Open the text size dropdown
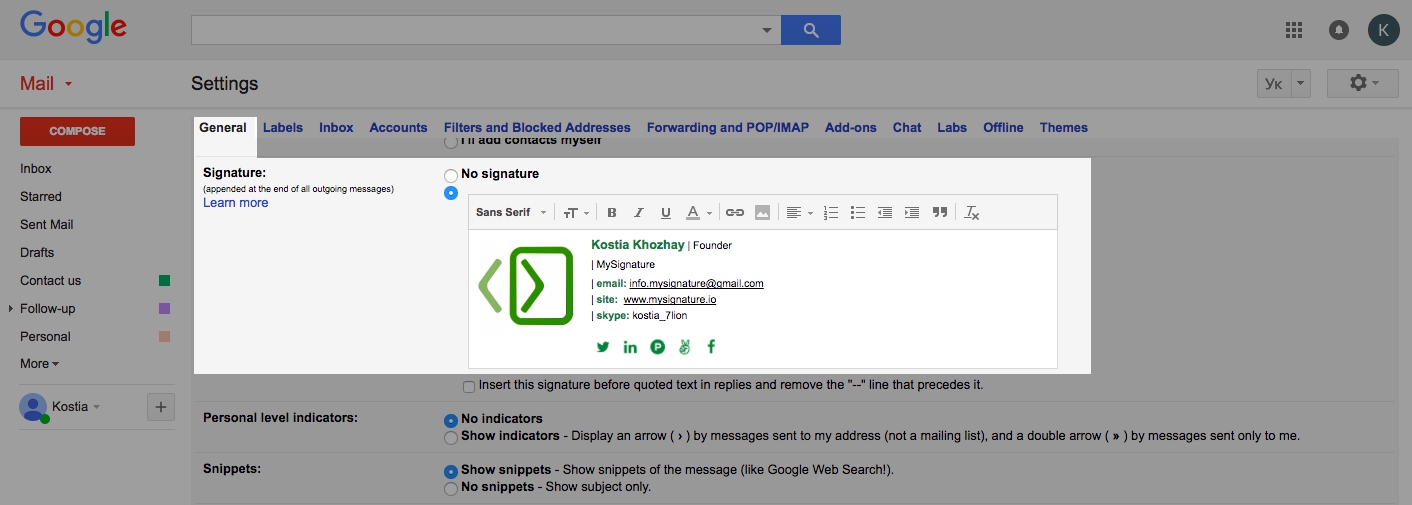The width and height of the screenshot is (1412, 505). tap(576, 212)
